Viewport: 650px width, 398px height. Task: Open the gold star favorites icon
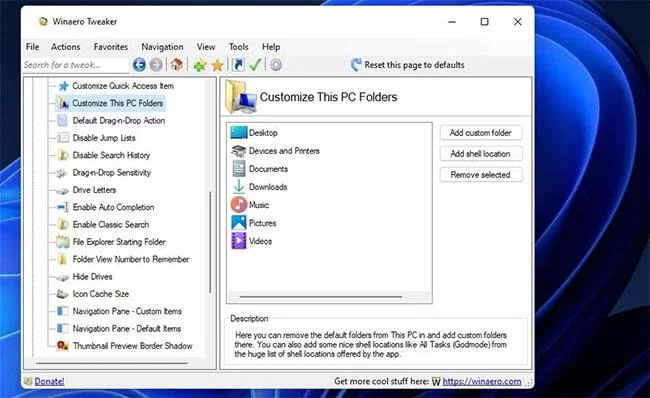(217, 65)
